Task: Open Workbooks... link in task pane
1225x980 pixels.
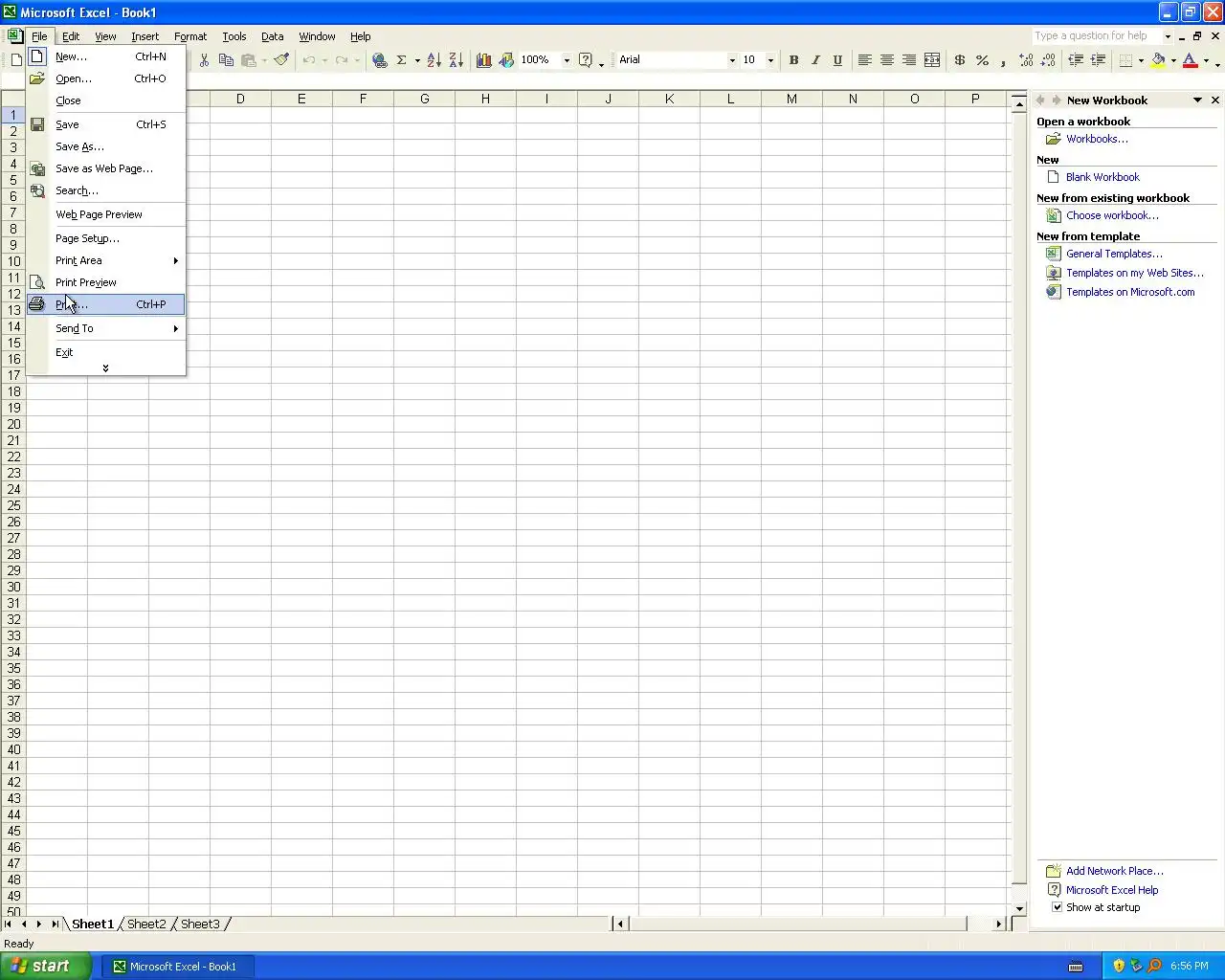Action: [x=1097, y=139]
